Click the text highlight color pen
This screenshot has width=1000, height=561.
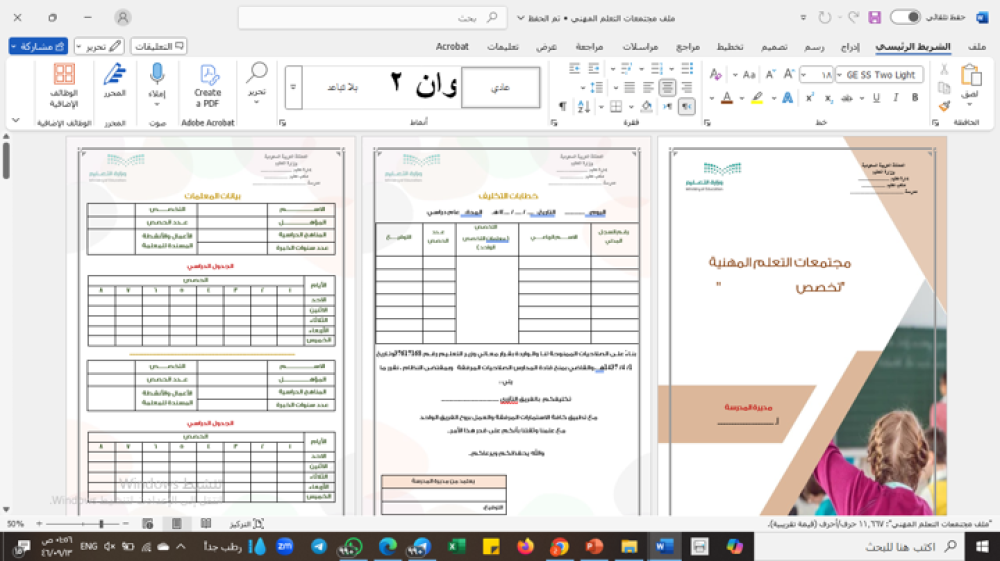coord(758,98)
